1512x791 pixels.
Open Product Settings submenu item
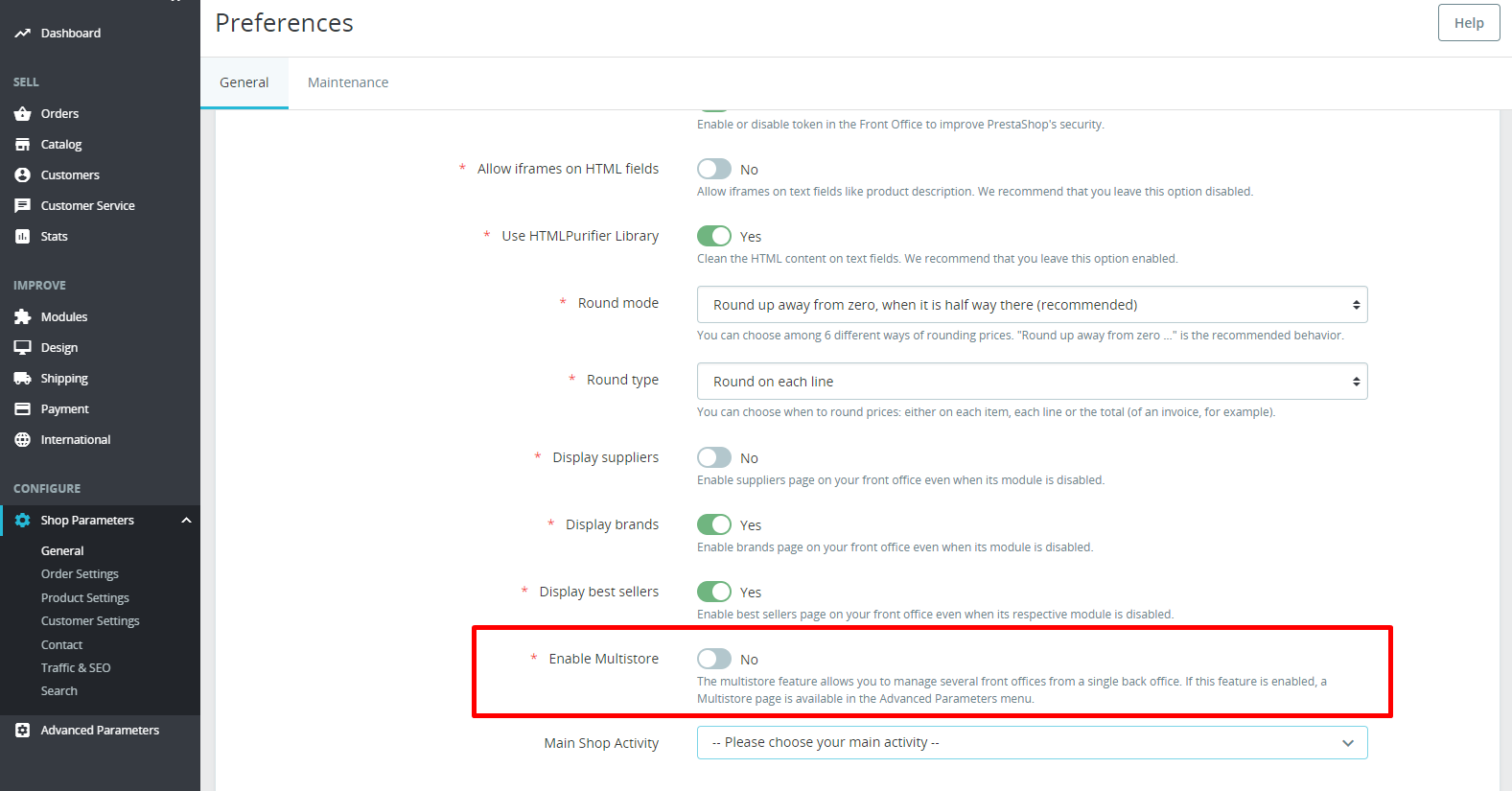point(85,598)
